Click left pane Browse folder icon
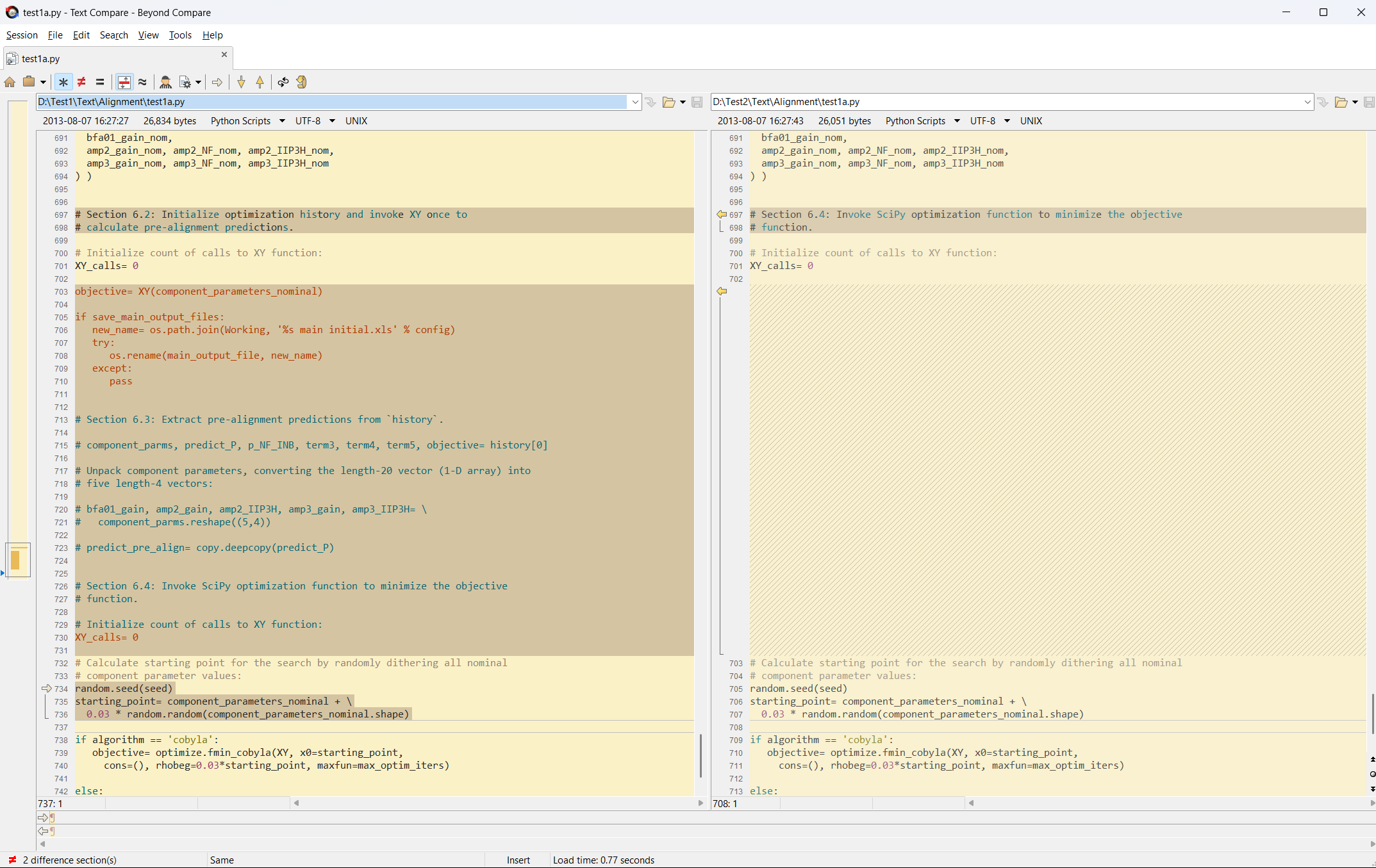The image size is (1376, 868). [668, 102]
